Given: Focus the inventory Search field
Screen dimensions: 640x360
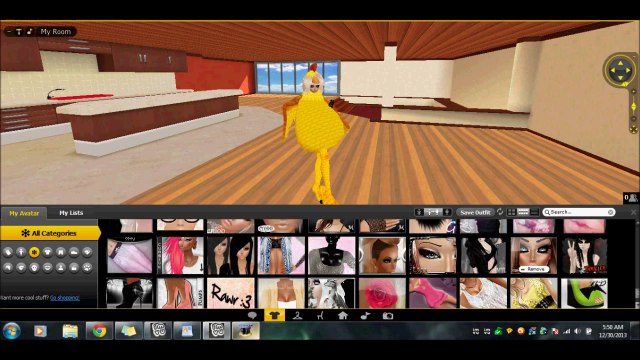Looking at the screenshot, I should pyautogui.click(x=578, y=212).
